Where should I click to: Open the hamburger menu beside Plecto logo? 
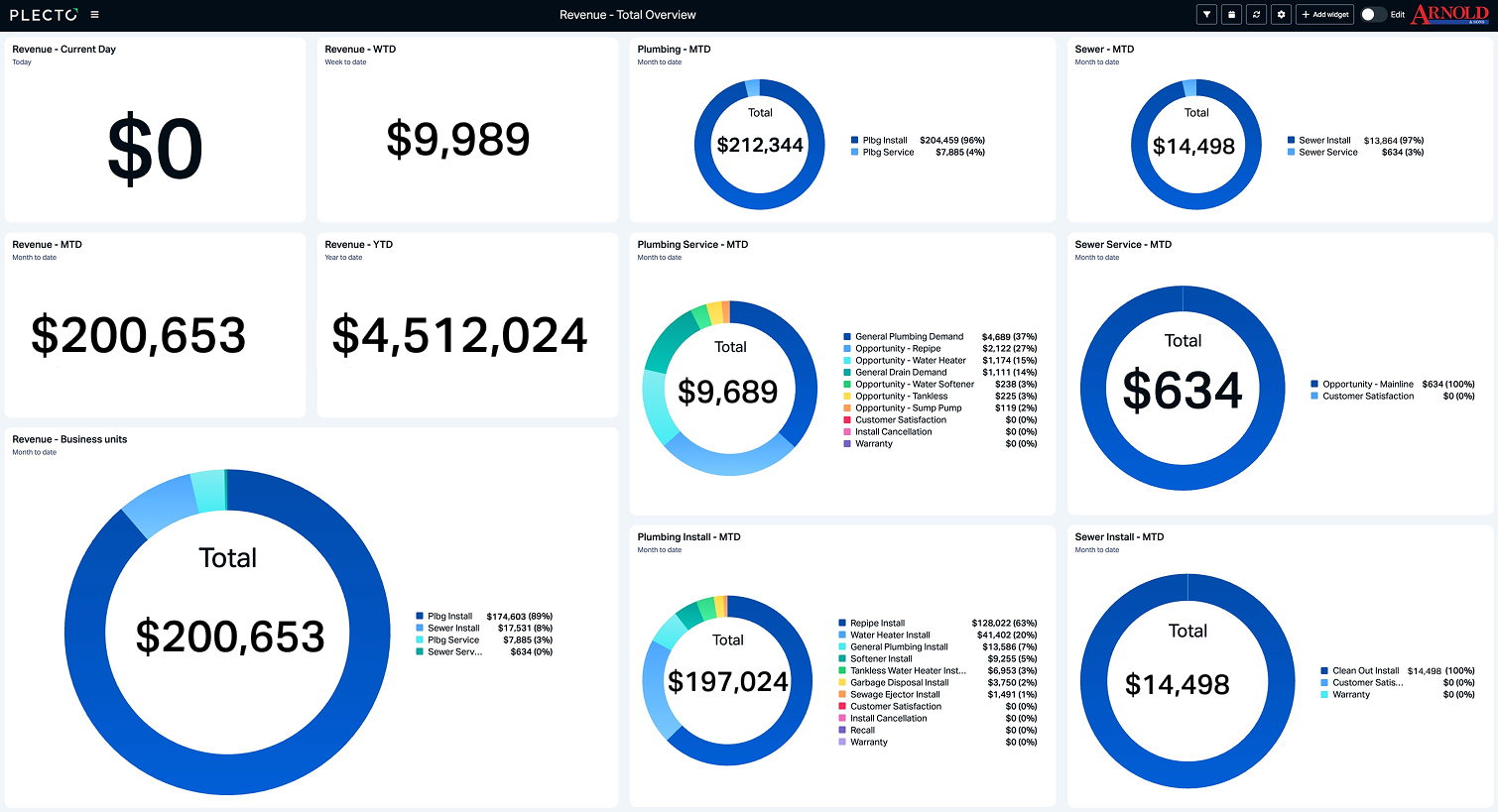[x=94, y=15]
